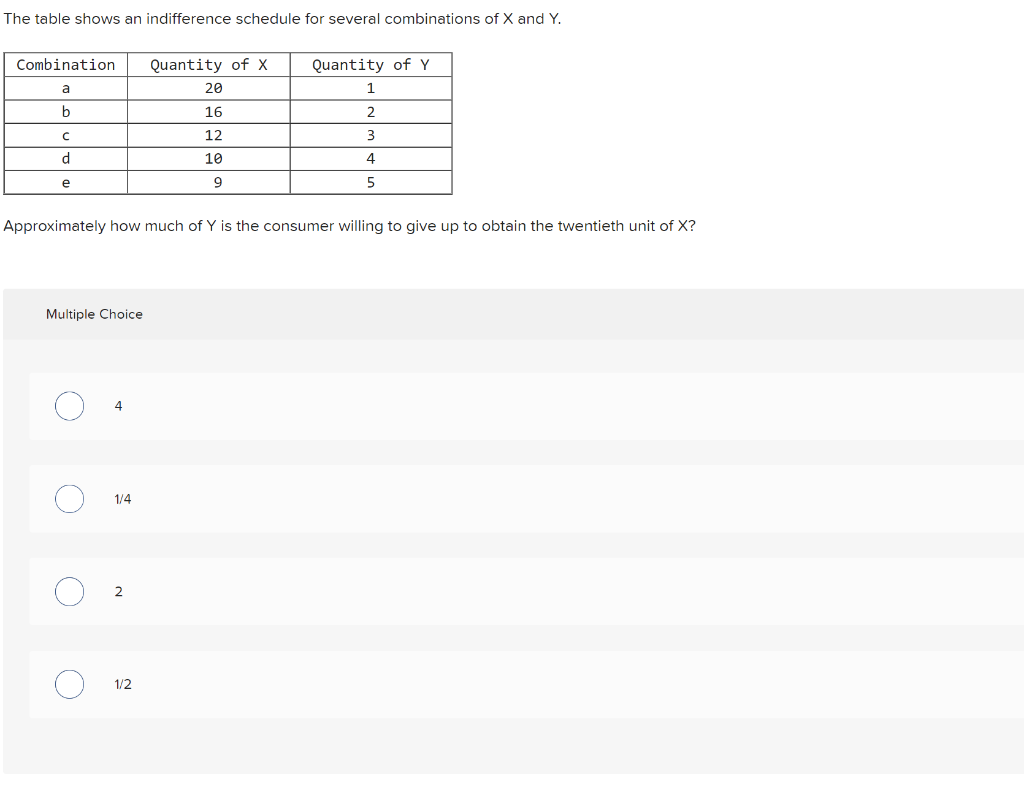Click combination row d
1024x809 pixels.
pos(66,158)
